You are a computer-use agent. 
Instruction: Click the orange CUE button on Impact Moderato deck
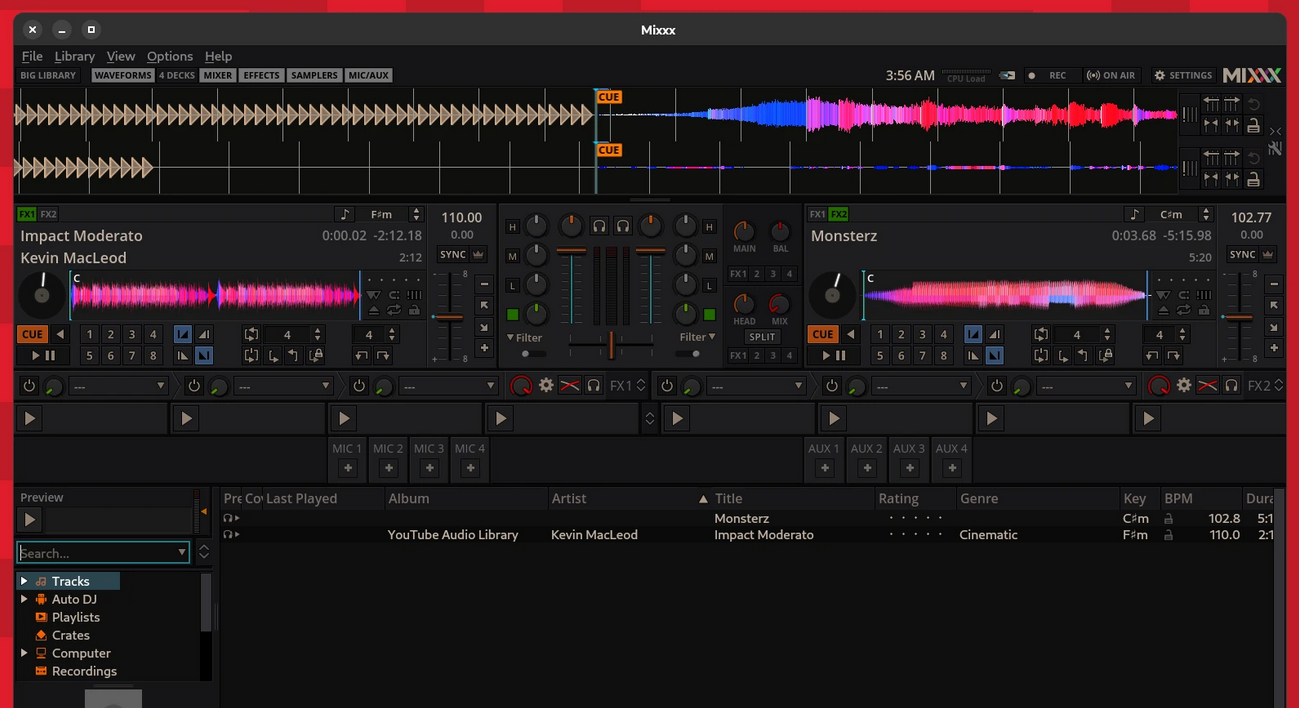pyautogui.click(x=32, y=335)
